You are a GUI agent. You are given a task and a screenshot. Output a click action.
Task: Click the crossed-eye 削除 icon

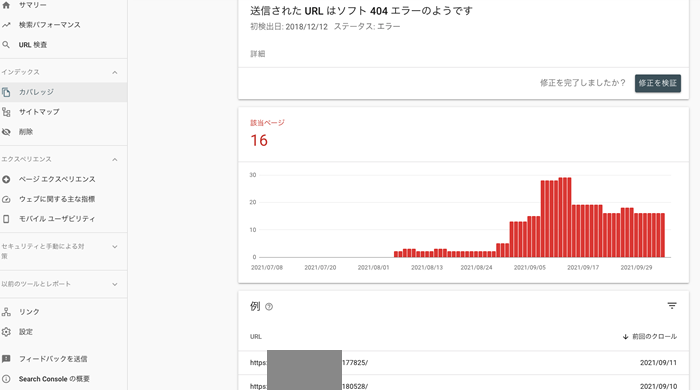6,132
